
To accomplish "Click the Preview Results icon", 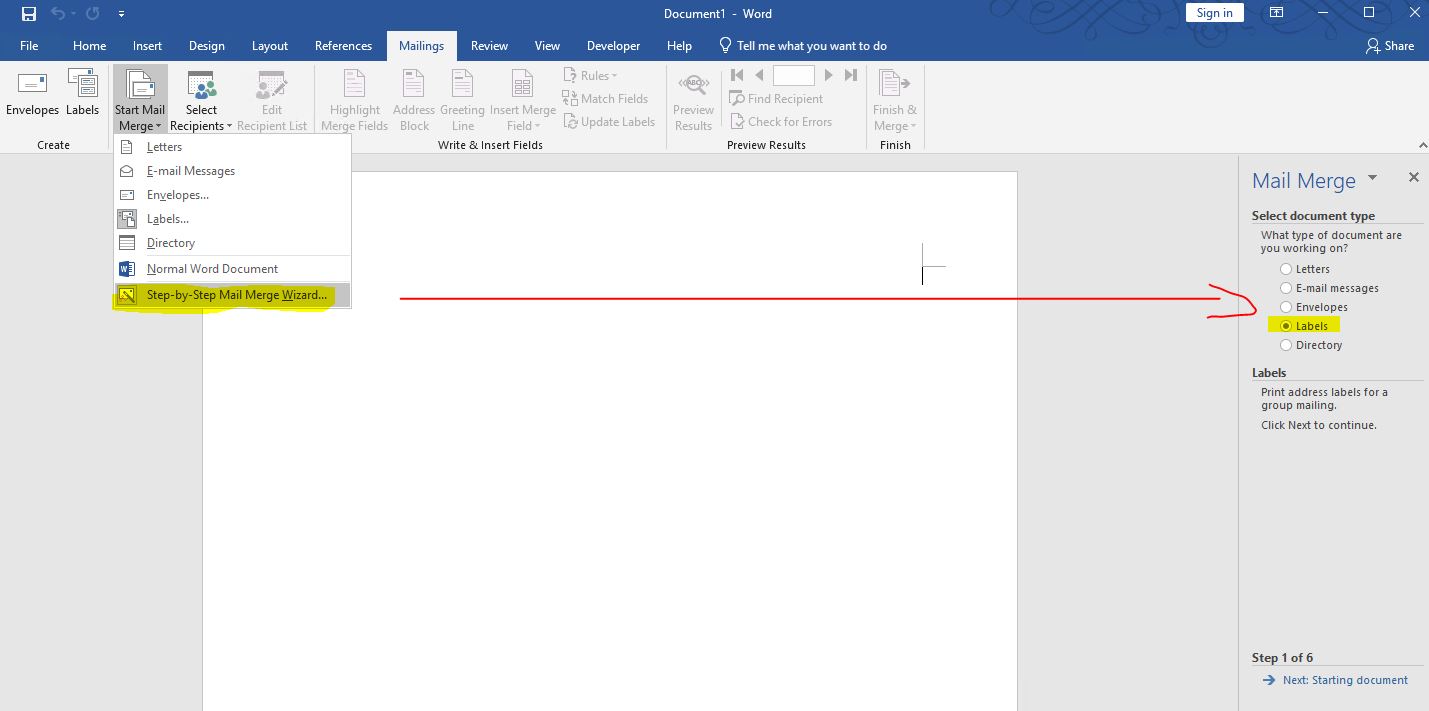I will point(693,100).
